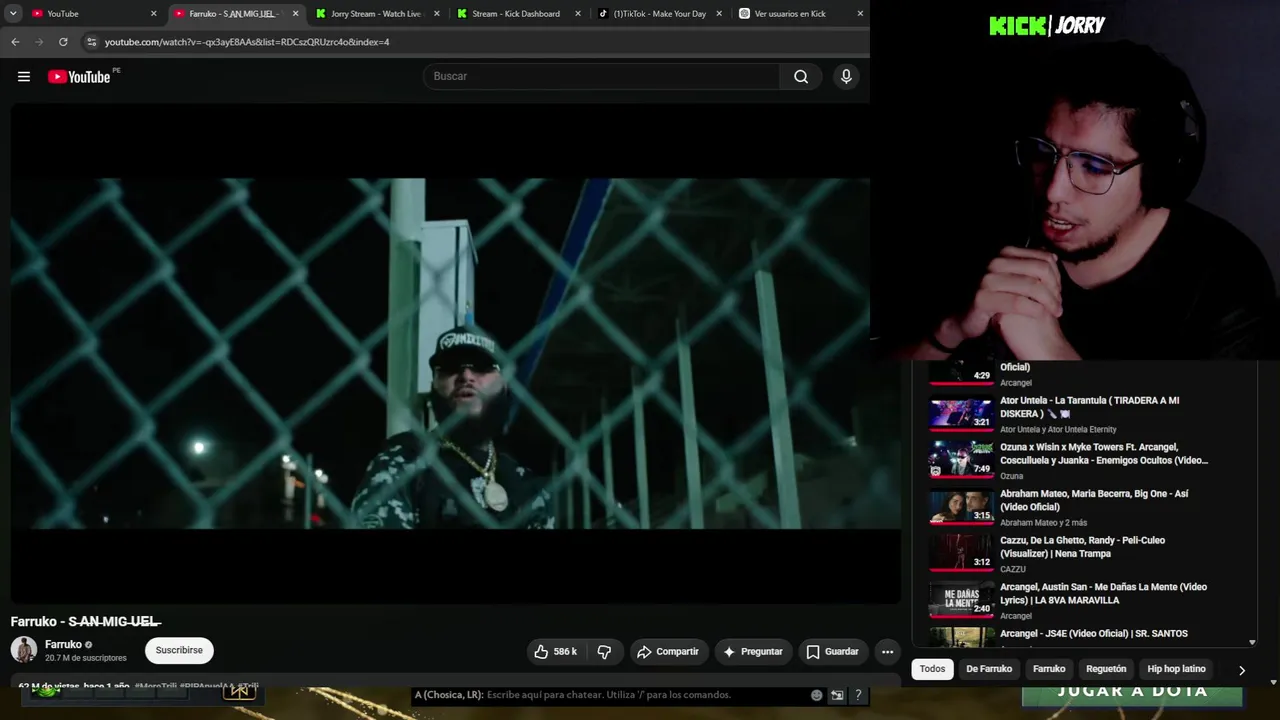Select the Hip hop latino filter chip
This screenshot has height=720, width=1280.
[x=1176, y=669]
